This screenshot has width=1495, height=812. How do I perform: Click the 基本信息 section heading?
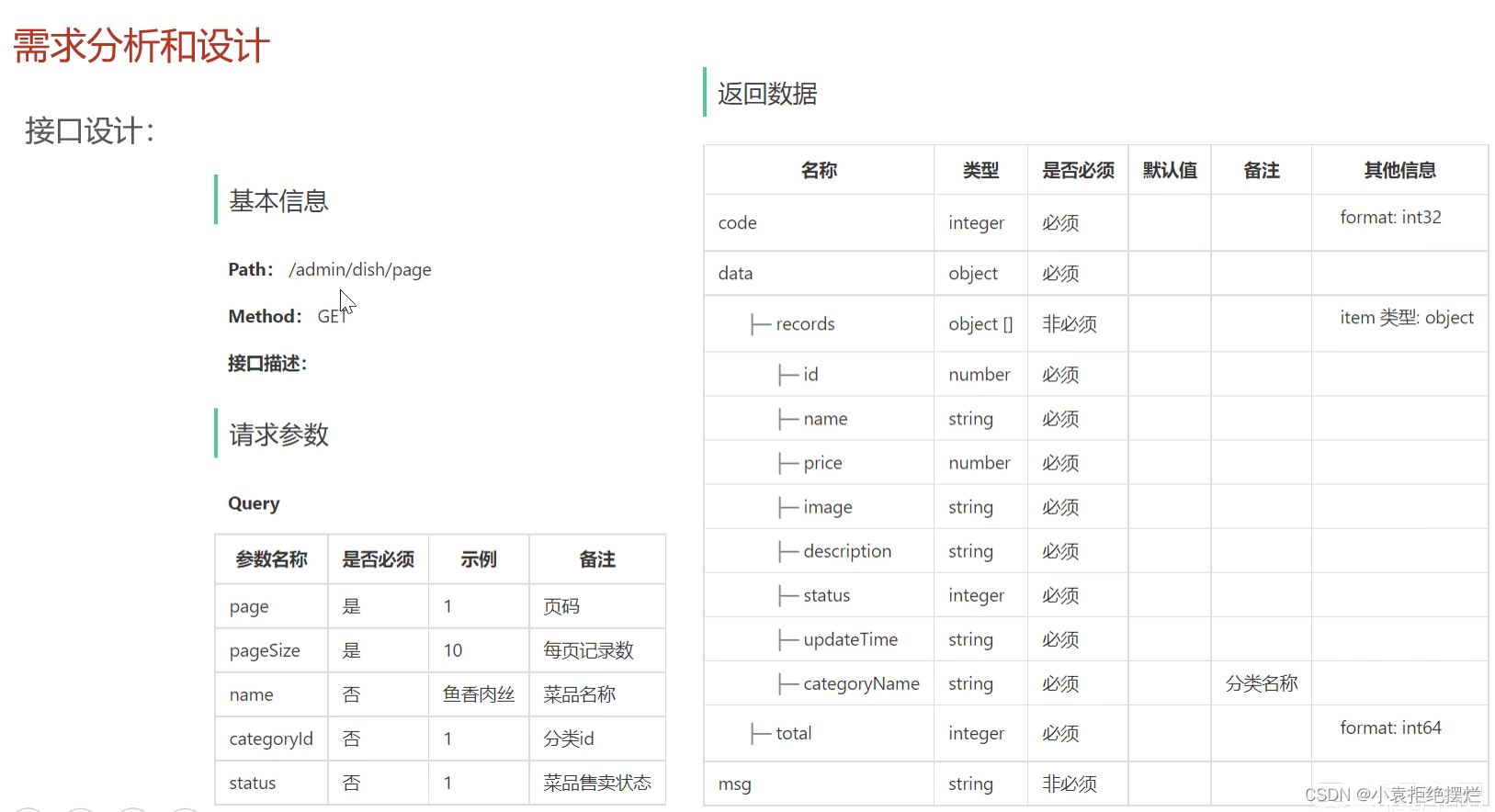[278, 200]
